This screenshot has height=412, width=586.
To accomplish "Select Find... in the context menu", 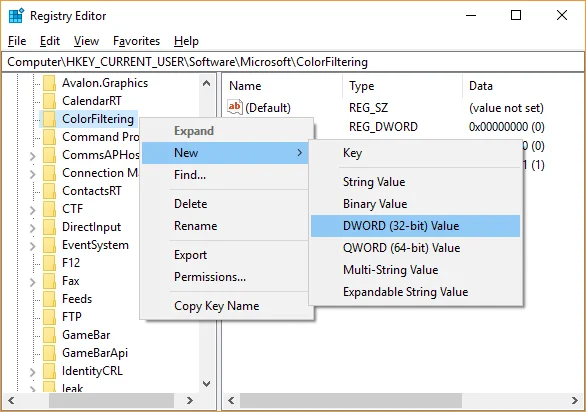I will [x=225, y=175].
